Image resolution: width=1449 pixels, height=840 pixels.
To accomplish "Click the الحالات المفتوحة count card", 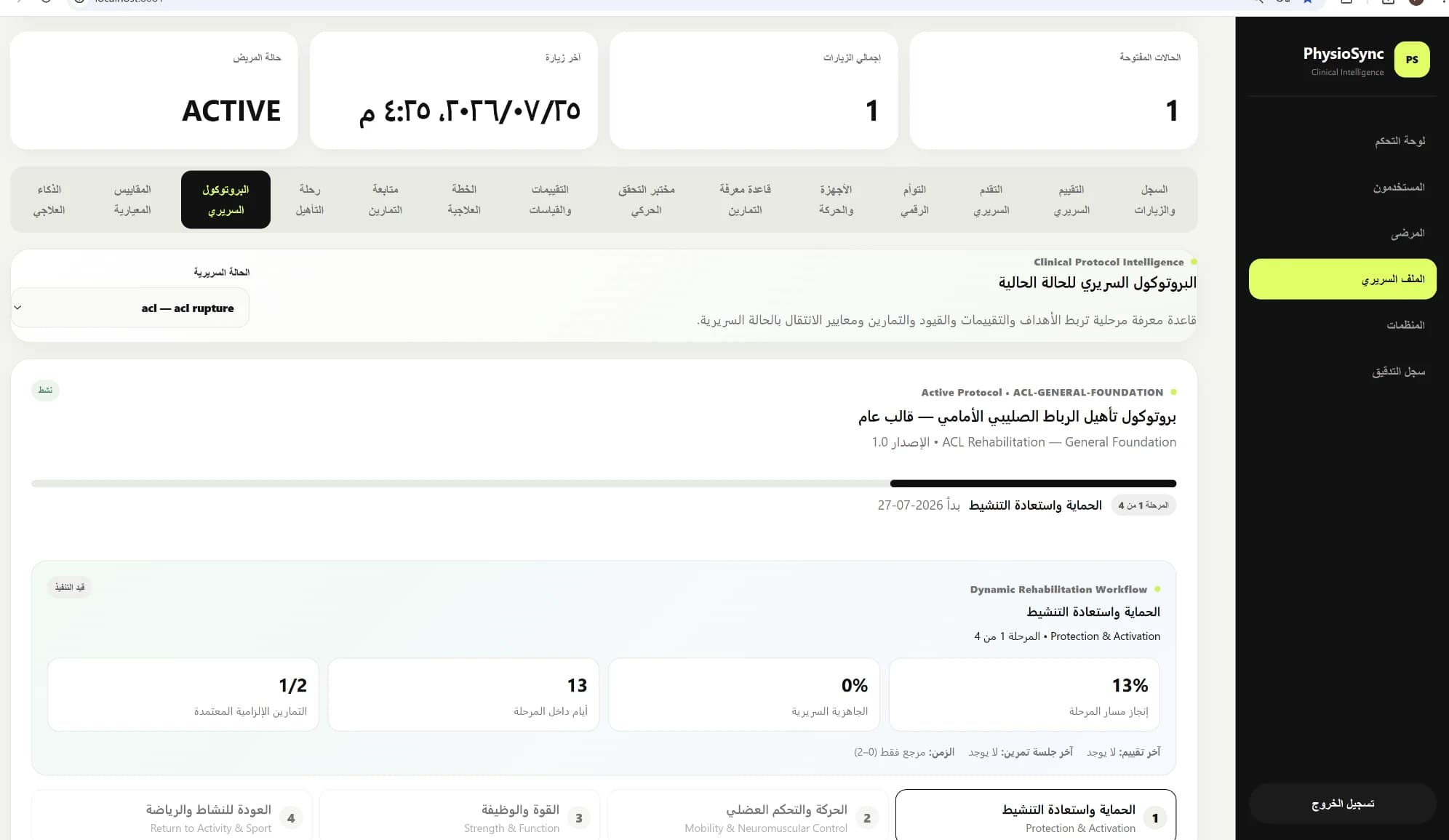I will 1053,90.
